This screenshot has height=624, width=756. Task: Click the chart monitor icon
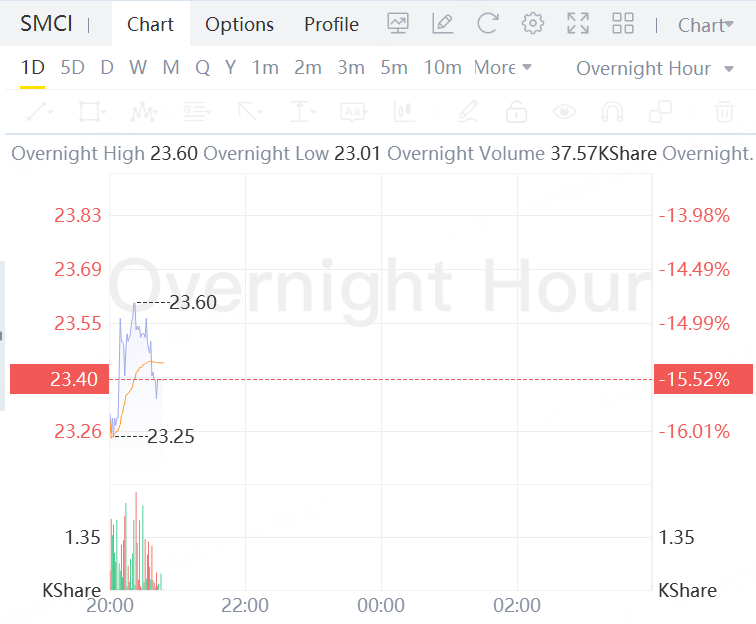[x=398, y=23]
